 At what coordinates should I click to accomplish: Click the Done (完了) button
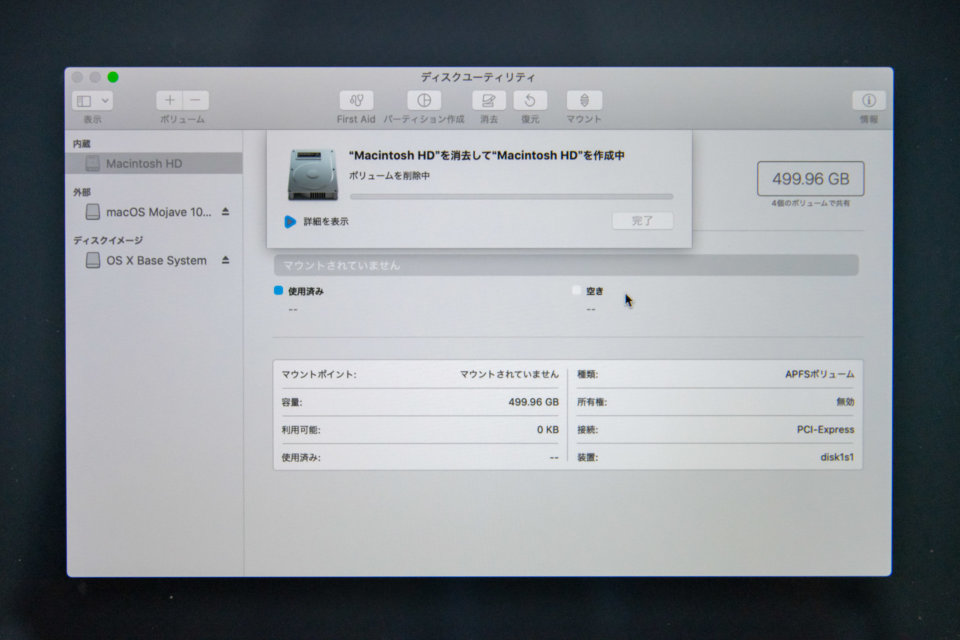coord(643,220)
